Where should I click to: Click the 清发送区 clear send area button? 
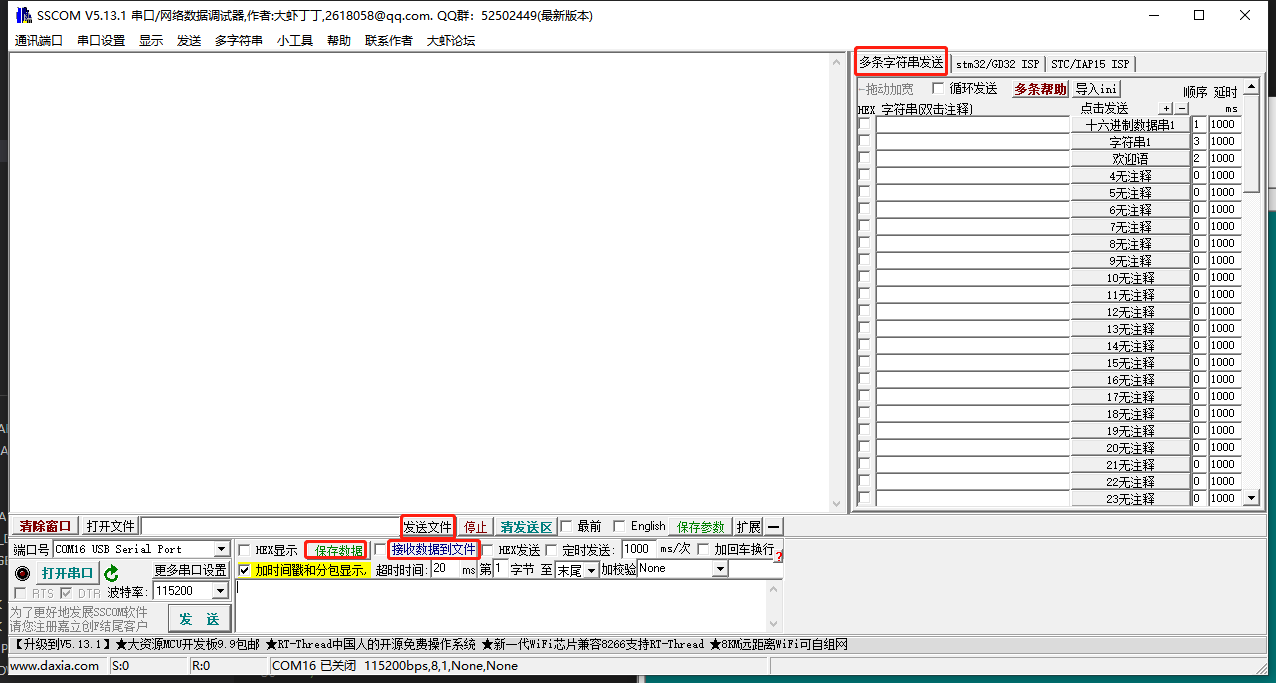coord(526,527)
